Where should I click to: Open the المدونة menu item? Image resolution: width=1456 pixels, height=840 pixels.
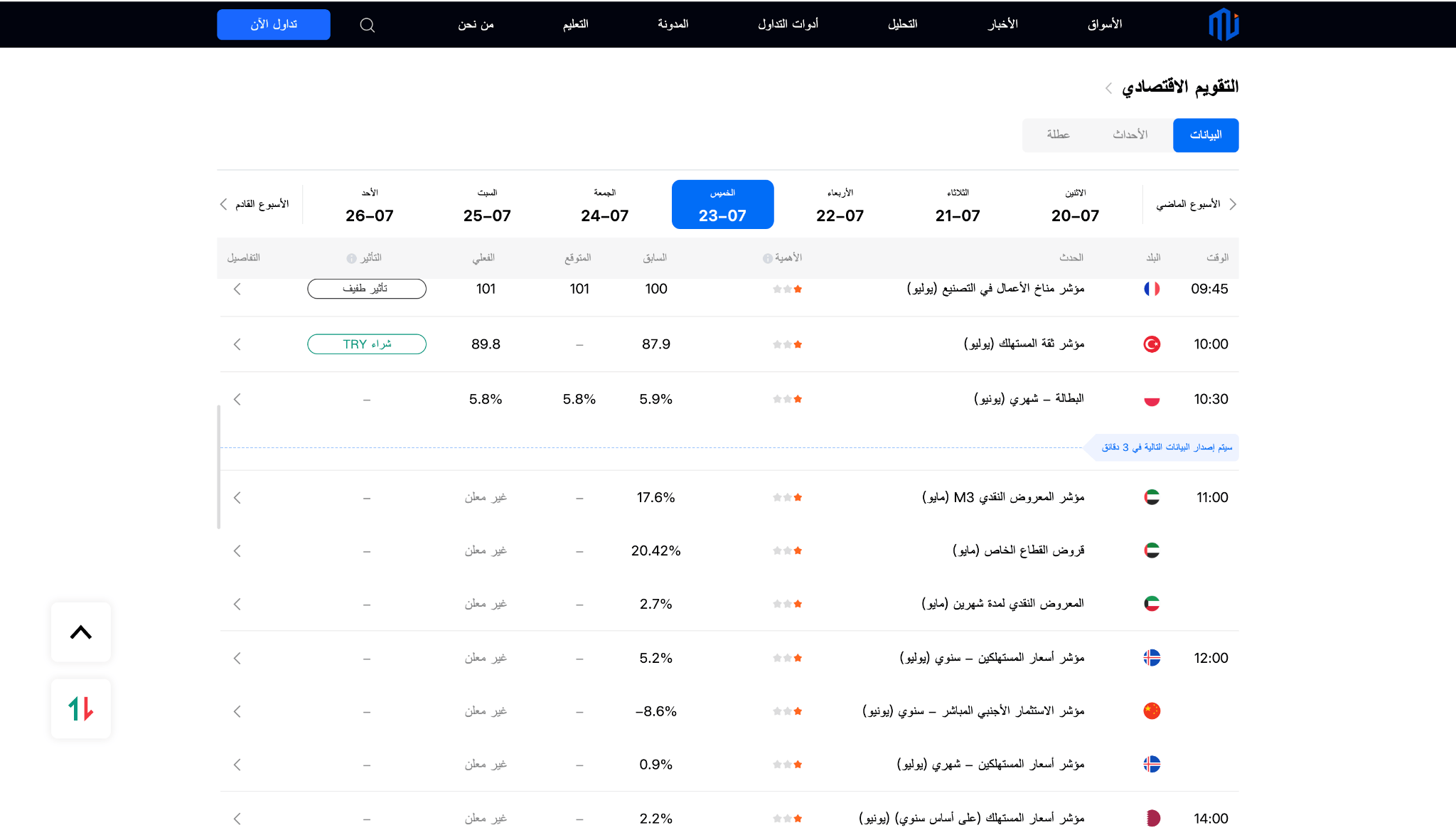[673, 24]
